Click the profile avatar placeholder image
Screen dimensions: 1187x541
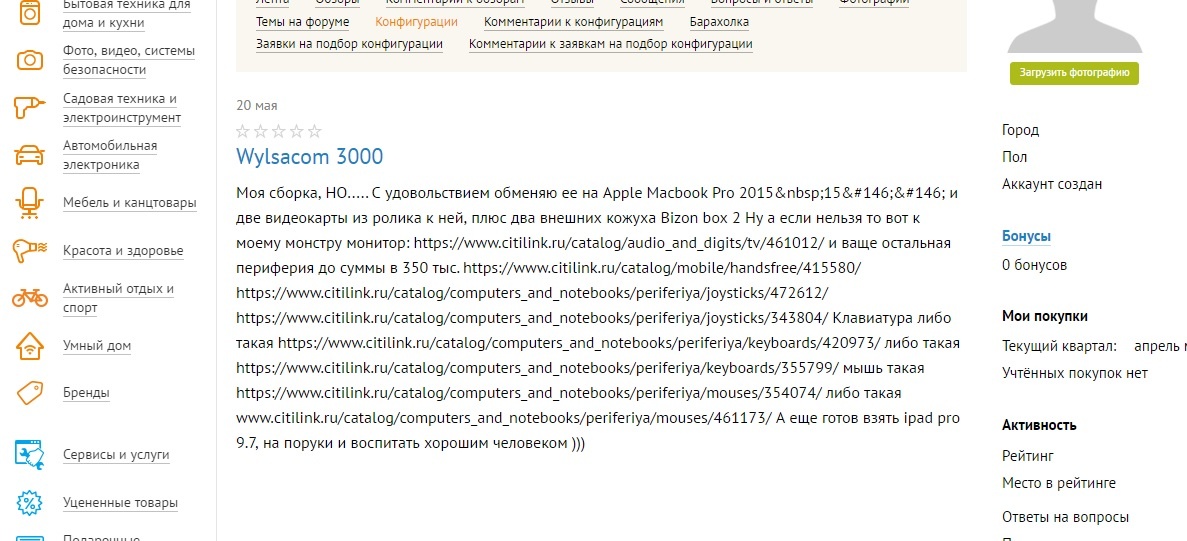click(1075, 26)
